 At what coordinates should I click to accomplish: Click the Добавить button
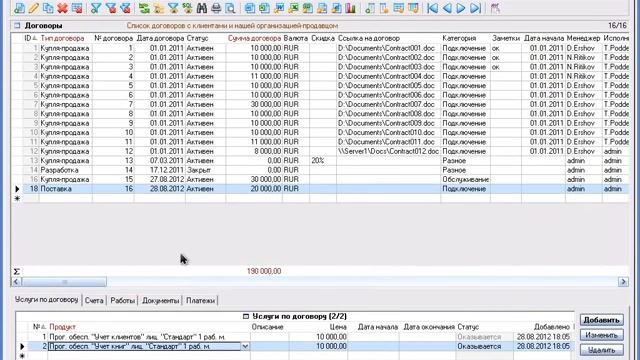point(602,320)
